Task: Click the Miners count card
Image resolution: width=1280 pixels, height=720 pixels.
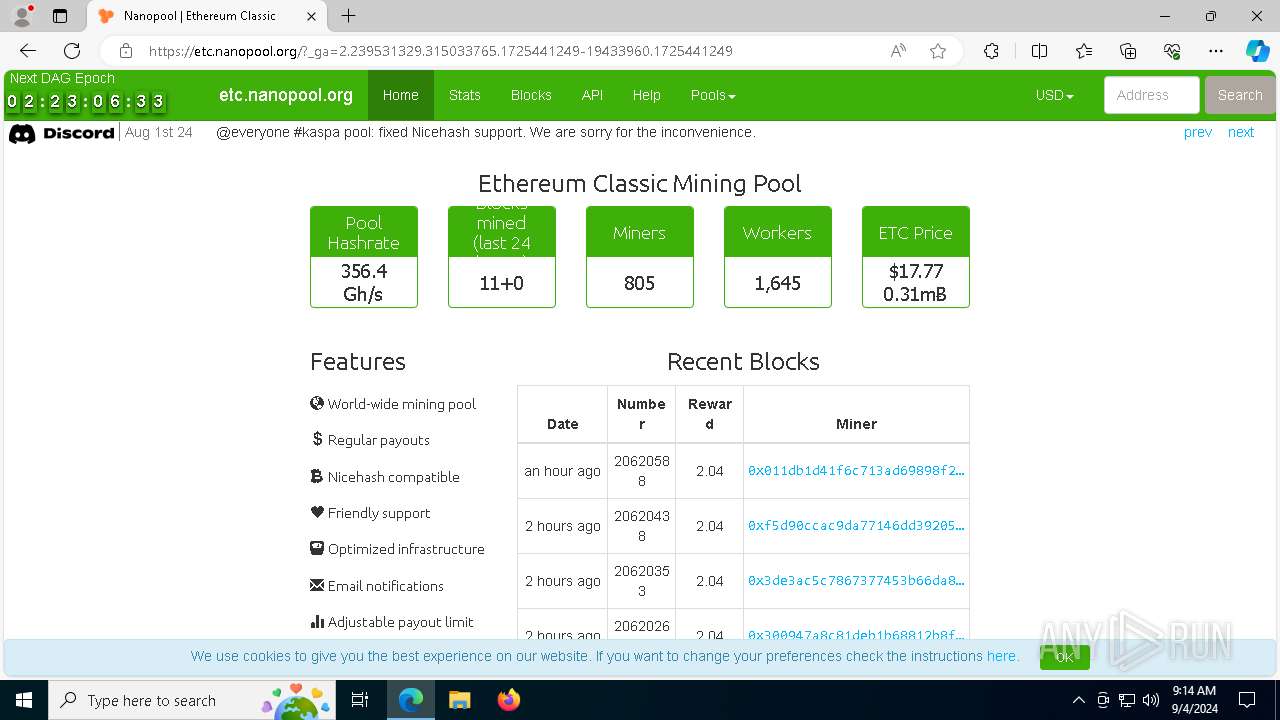Action: coord(640,257)
